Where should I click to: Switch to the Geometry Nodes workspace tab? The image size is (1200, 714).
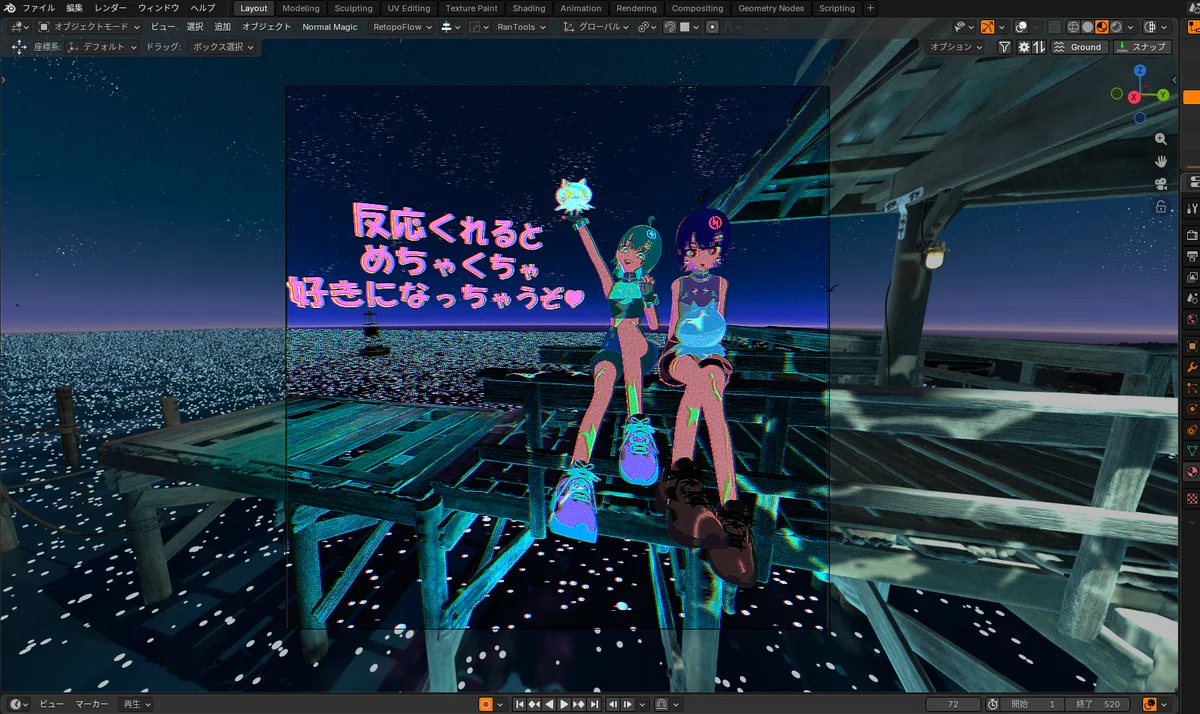[x=770, y=8]
